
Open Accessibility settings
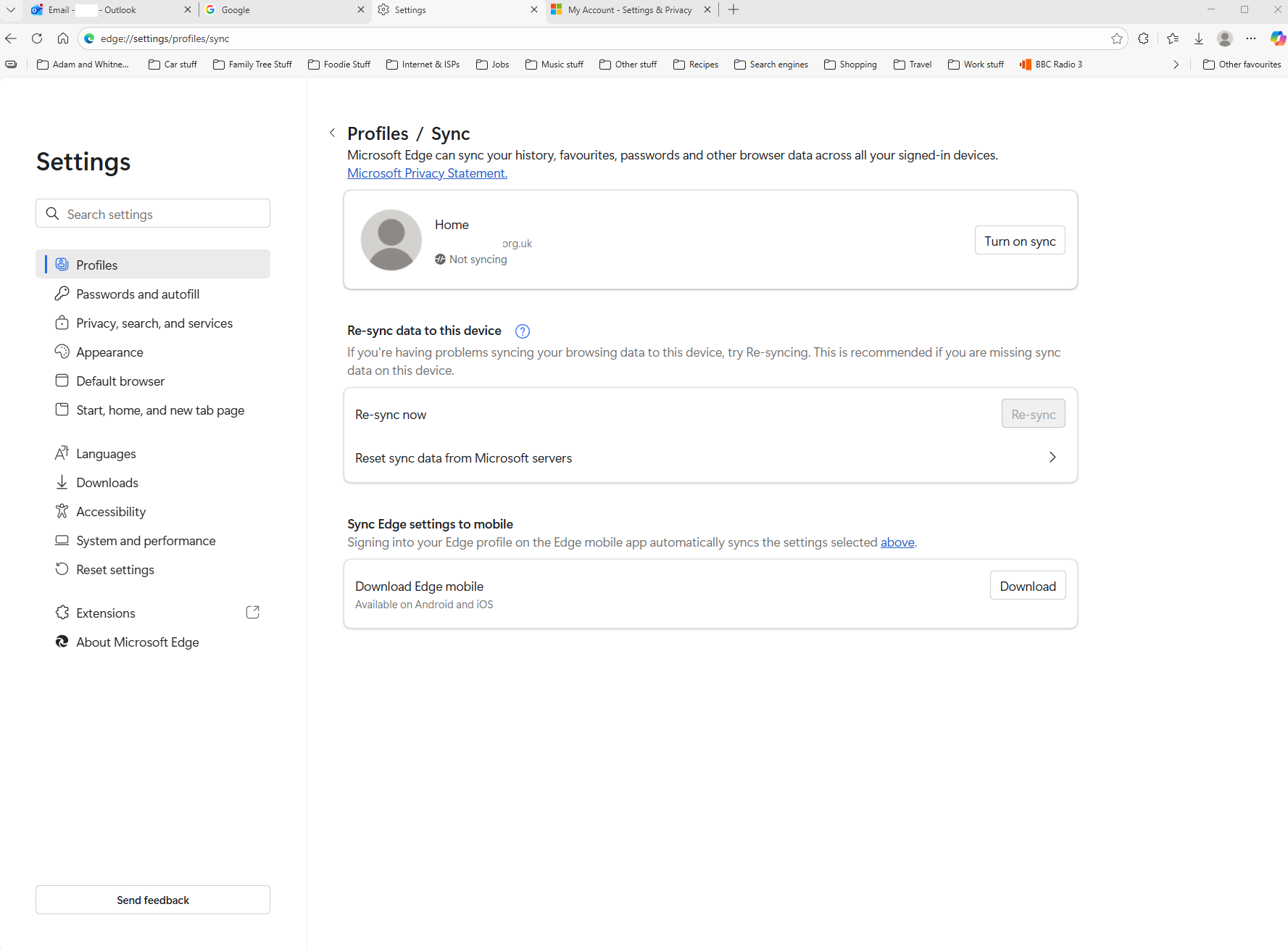click(153, 511)
